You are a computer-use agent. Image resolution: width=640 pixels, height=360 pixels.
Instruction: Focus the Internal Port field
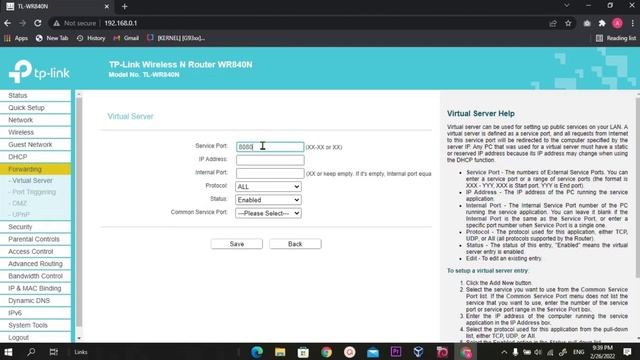[x=270, y=173]
